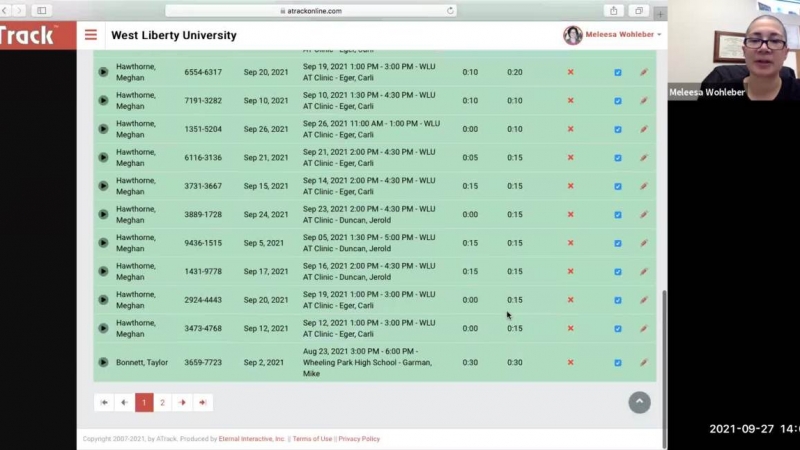Click the Safari share icon
This screenshot has height=450, width=800.
(x=614, y=11)
